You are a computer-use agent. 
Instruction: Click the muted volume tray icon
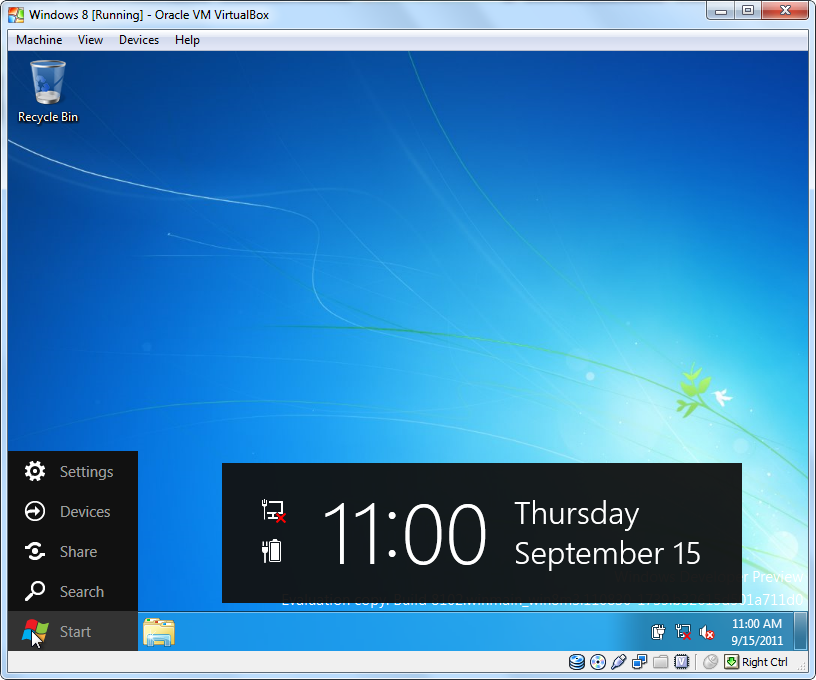706,632
